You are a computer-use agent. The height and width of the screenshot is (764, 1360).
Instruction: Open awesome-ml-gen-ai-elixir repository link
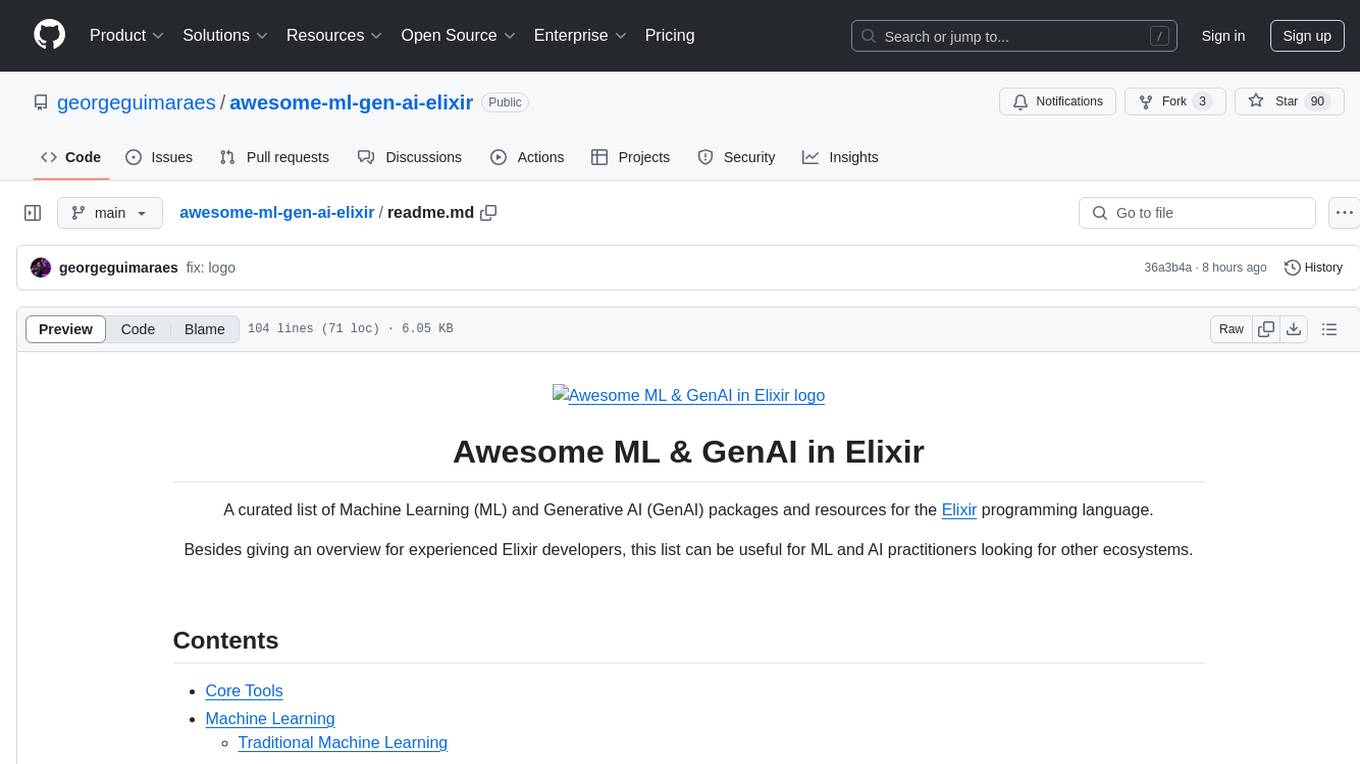pos(351,102)
